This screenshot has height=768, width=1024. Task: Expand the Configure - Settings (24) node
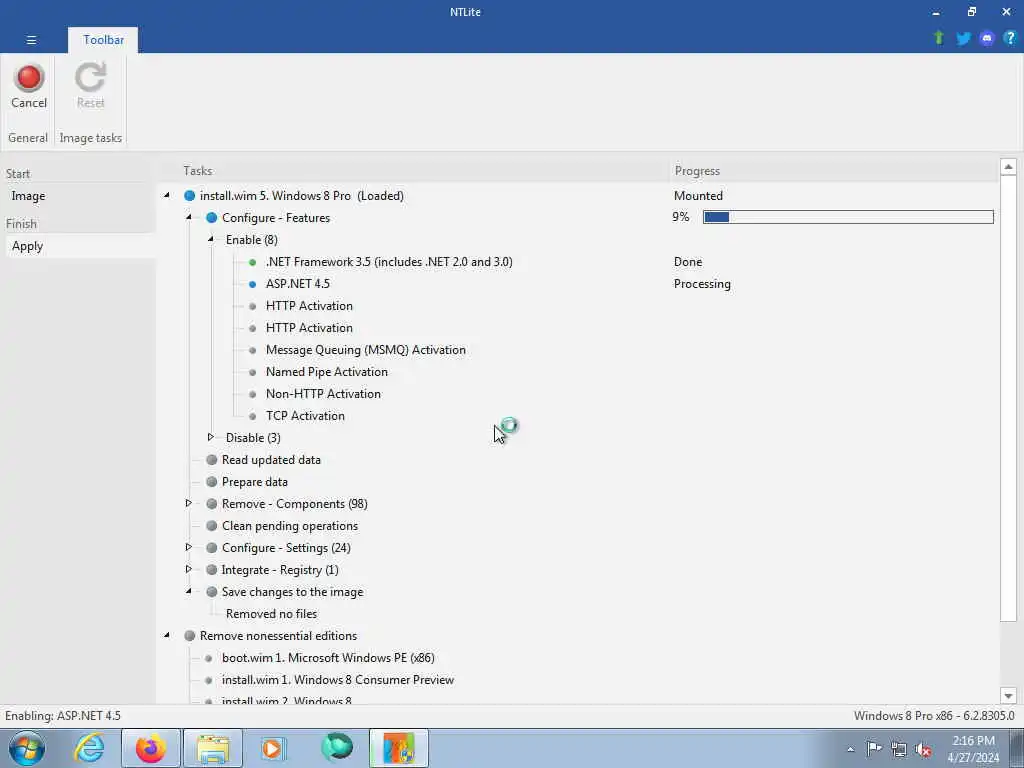pyautogui.click(x=188, y=547)
